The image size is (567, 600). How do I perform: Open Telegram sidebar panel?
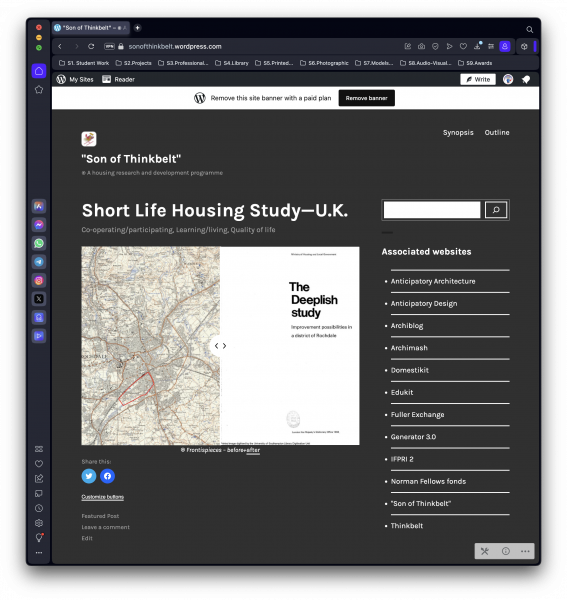(39, 262)
